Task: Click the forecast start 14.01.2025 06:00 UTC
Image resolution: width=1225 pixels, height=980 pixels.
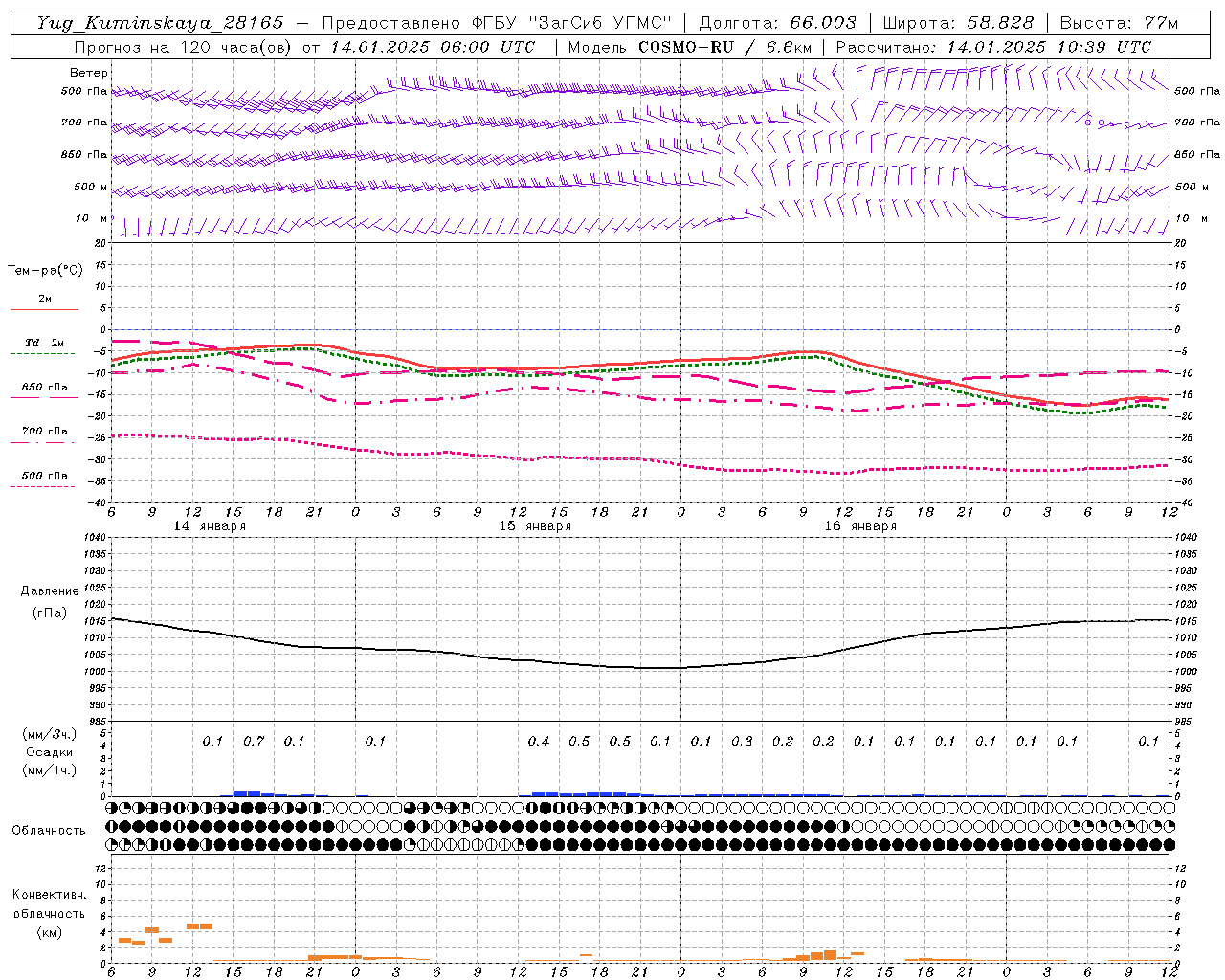Action: [x=433, y=47]
